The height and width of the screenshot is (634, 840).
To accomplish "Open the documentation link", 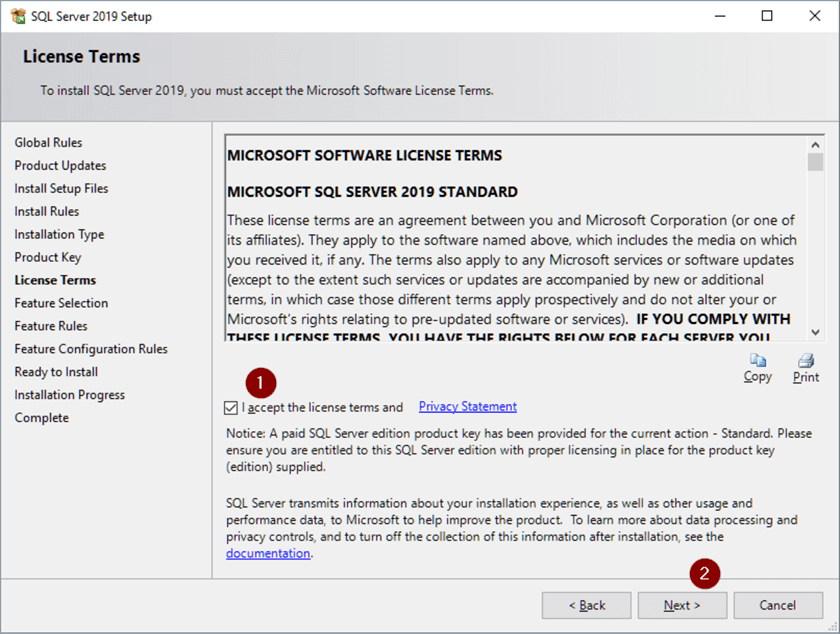I will click(268, 553).
